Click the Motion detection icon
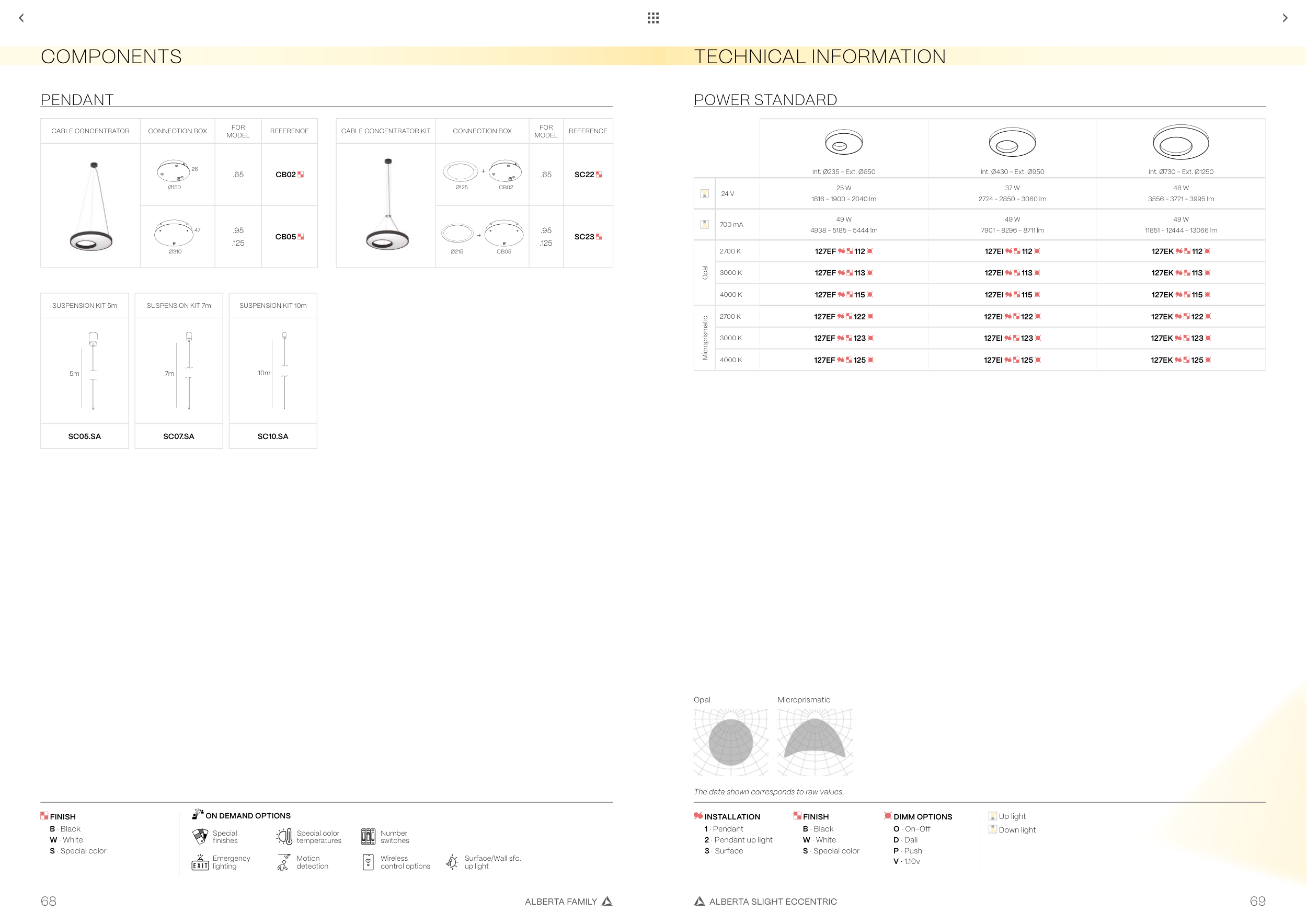The image size is (1307, 924). click(x=283, y=862)
